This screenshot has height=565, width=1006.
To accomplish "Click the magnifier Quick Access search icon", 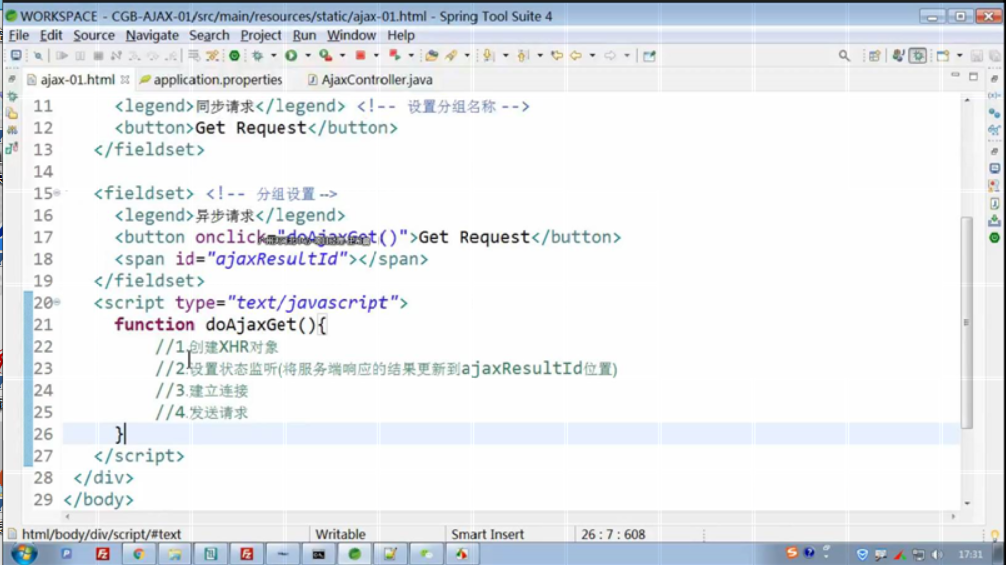I will tap(844, 56).
